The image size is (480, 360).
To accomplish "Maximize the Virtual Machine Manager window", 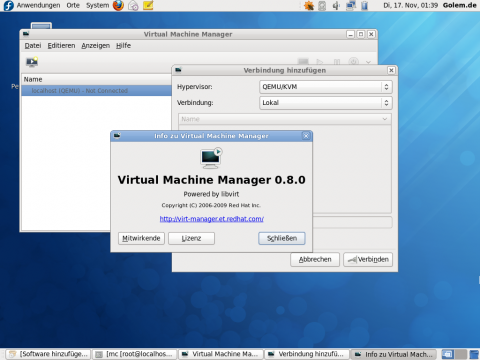I will (x=361, y=34).
